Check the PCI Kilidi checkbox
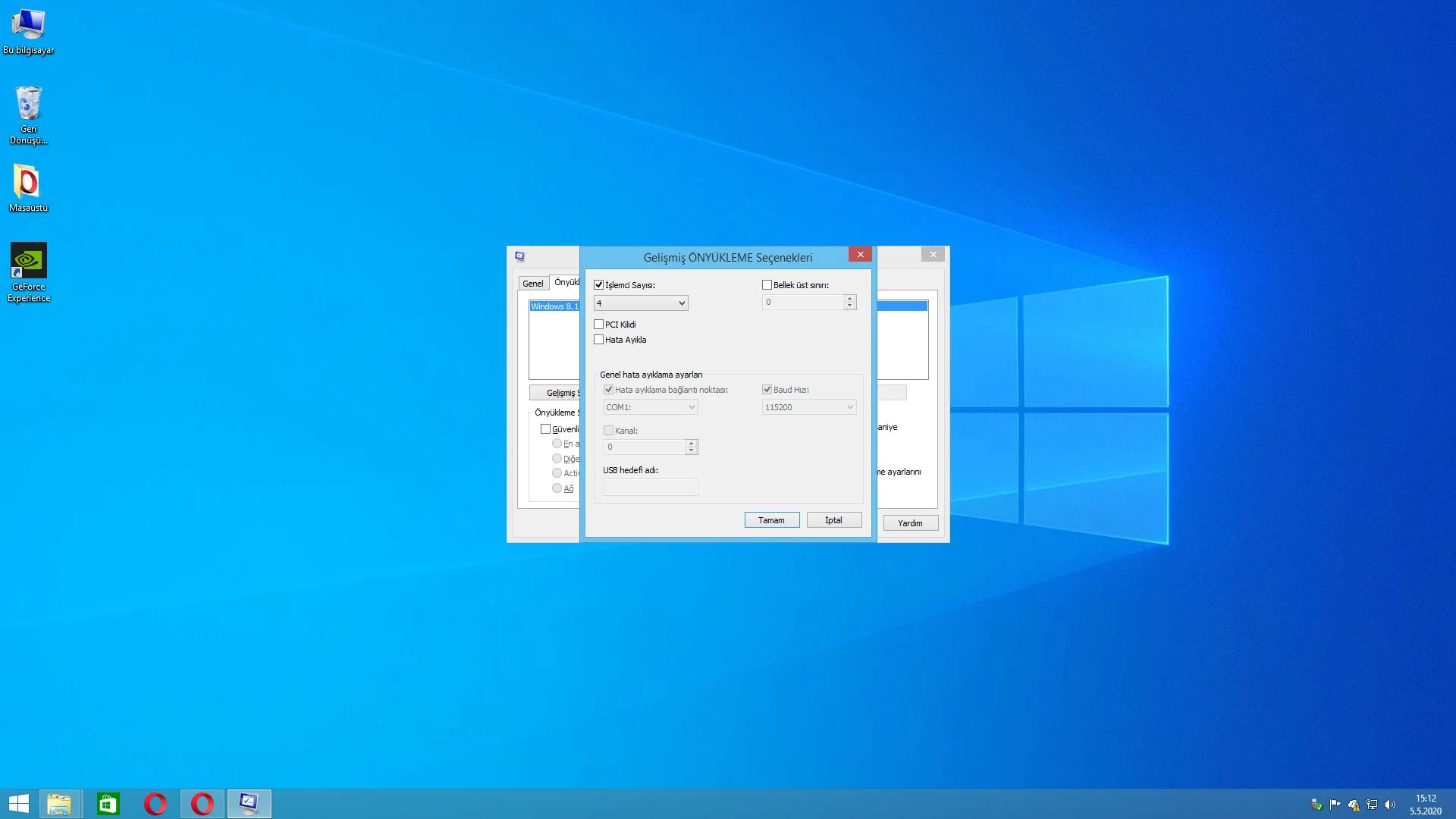The width and height of the screenshot is (1456, 819). pos(599,325)
